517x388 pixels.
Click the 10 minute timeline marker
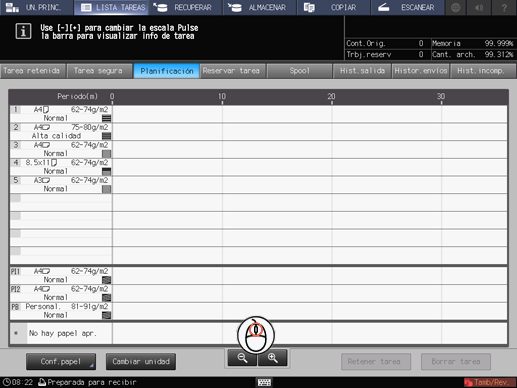tap(222, 97)
